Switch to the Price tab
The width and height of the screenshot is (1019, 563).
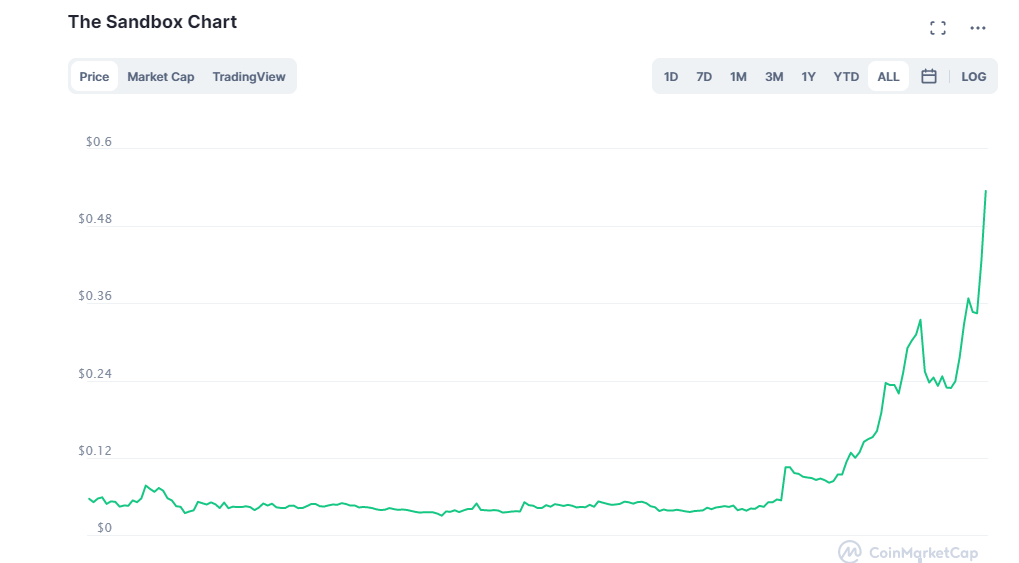(x=94, y=76)
